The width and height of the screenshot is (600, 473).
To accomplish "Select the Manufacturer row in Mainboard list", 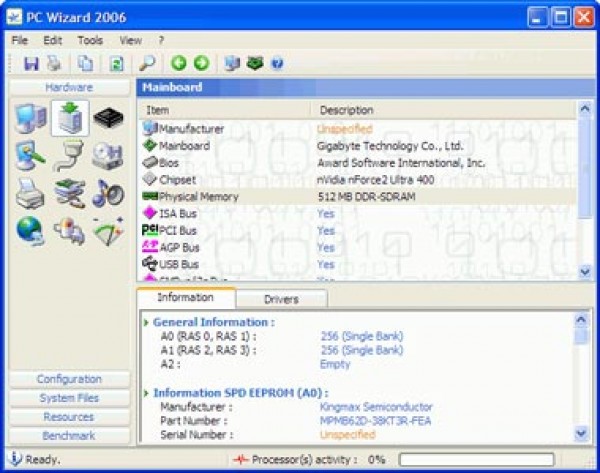I will (x=357, y=129).
